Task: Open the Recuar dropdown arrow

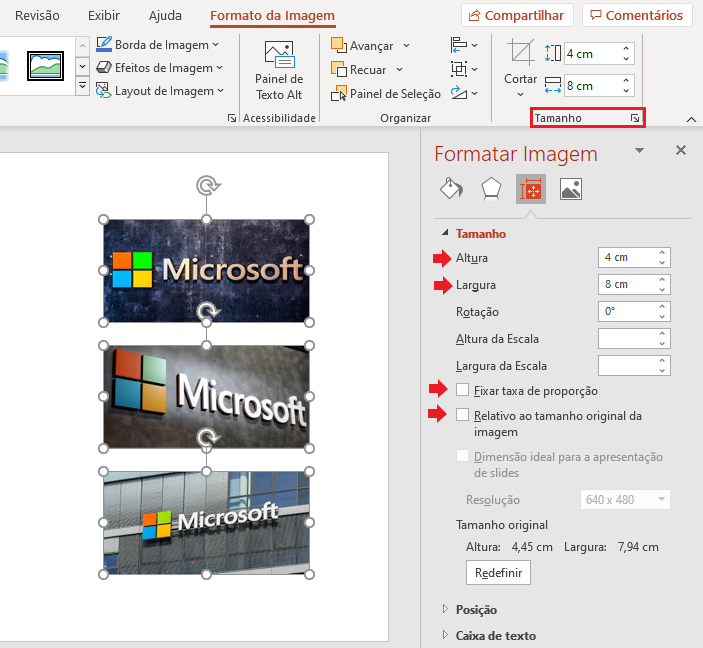Action: coord(399,70)
